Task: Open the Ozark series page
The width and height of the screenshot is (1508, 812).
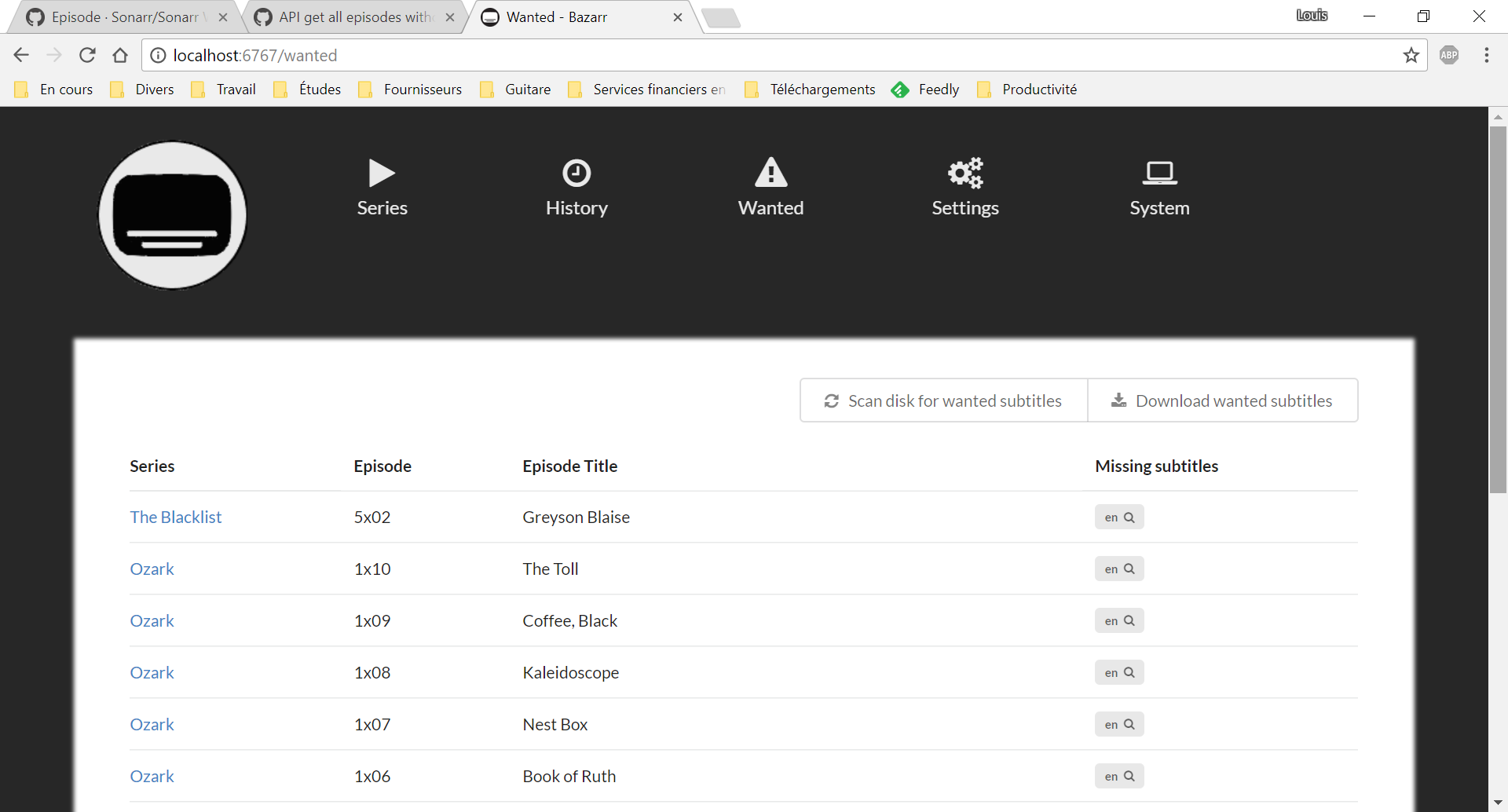Action: pos(152,569)
